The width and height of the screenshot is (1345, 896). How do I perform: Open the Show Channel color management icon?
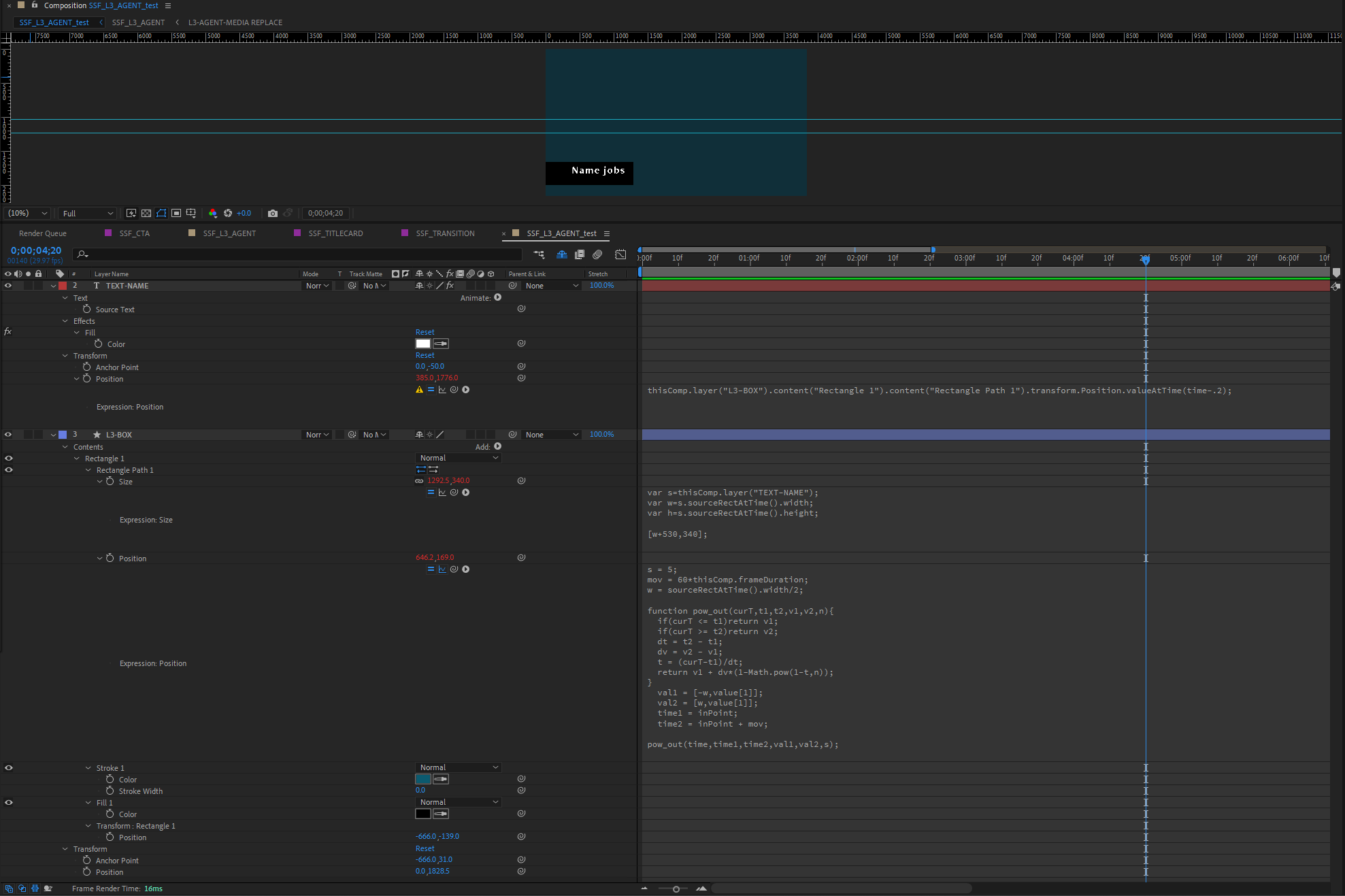(x=213, y=213)
